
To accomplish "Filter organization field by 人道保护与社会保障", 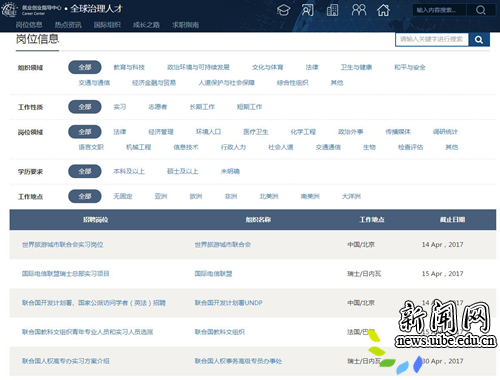I will [227, 83].
